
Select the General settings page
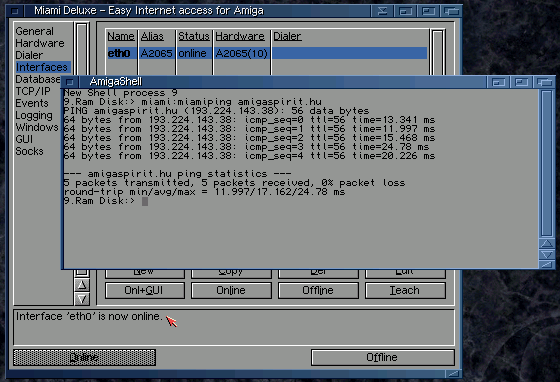point(35,31)
